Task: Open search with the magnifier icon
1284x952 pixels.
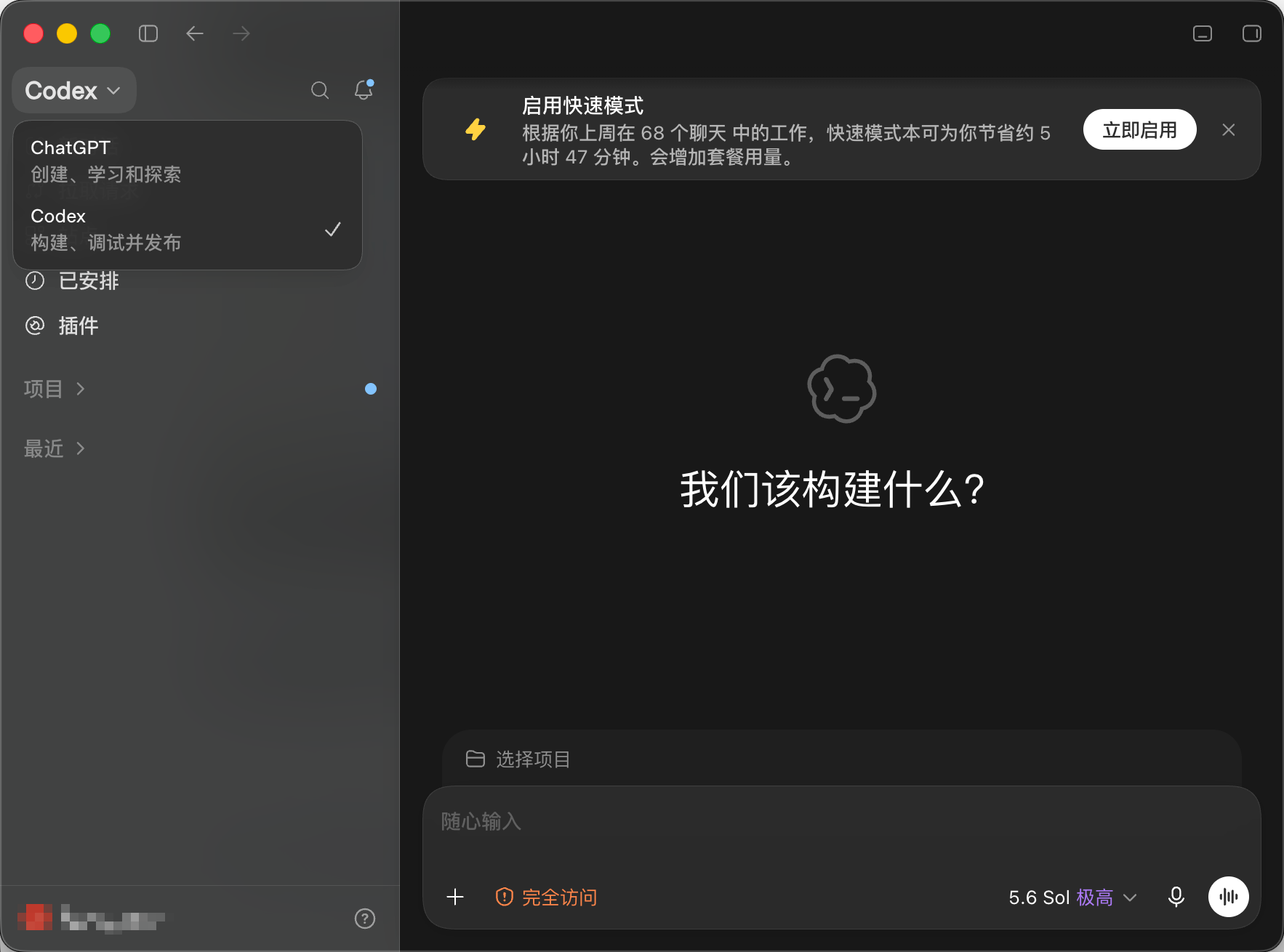Action: click(x=320, y=90)
